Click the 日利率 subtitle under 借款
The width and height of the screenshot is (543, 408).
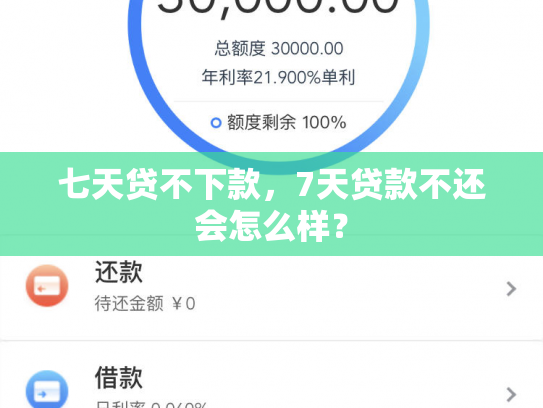click(x=151, y=405)
